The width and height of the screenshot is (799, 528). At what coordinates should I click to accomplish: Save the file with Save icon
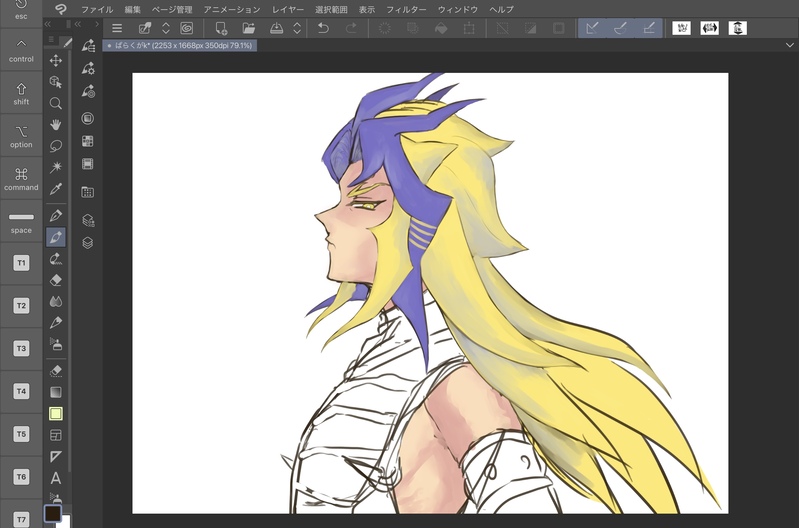point(276,28)
